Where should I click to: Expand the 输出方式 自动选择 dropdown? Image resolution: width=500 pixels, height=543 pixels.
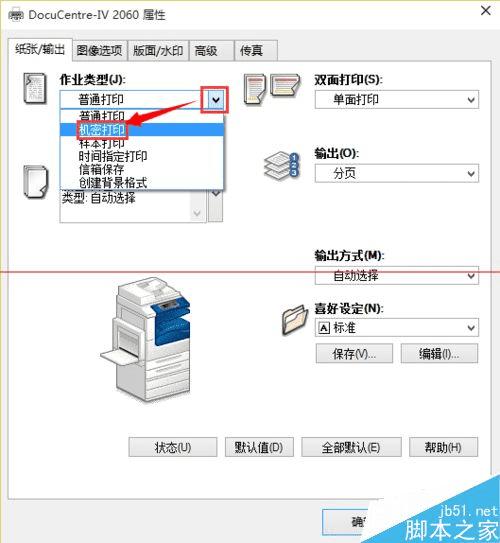click(x=397, y=276)
